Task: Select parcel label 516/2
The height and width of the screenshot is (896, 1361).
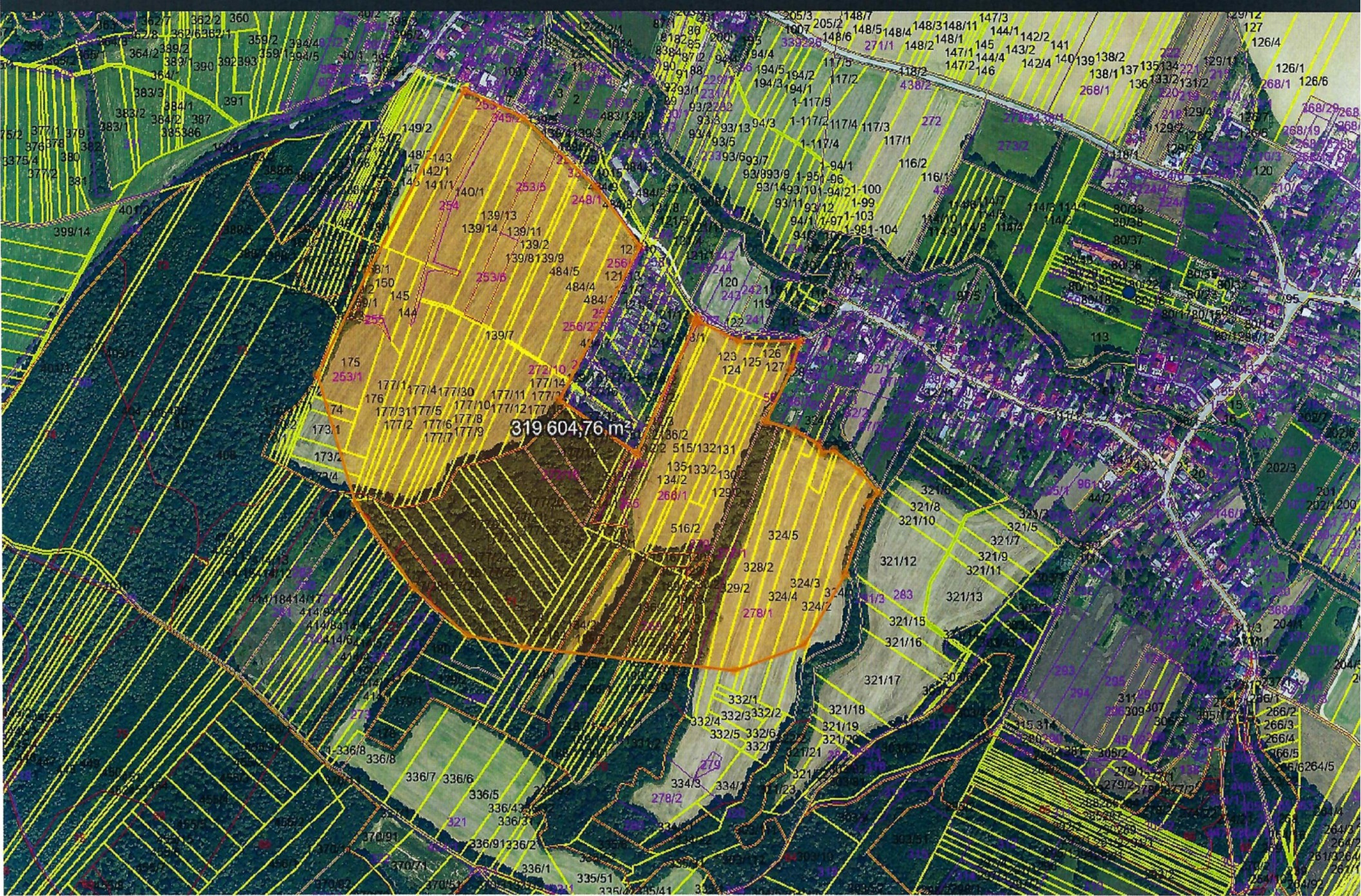Action: click(684, 528)
